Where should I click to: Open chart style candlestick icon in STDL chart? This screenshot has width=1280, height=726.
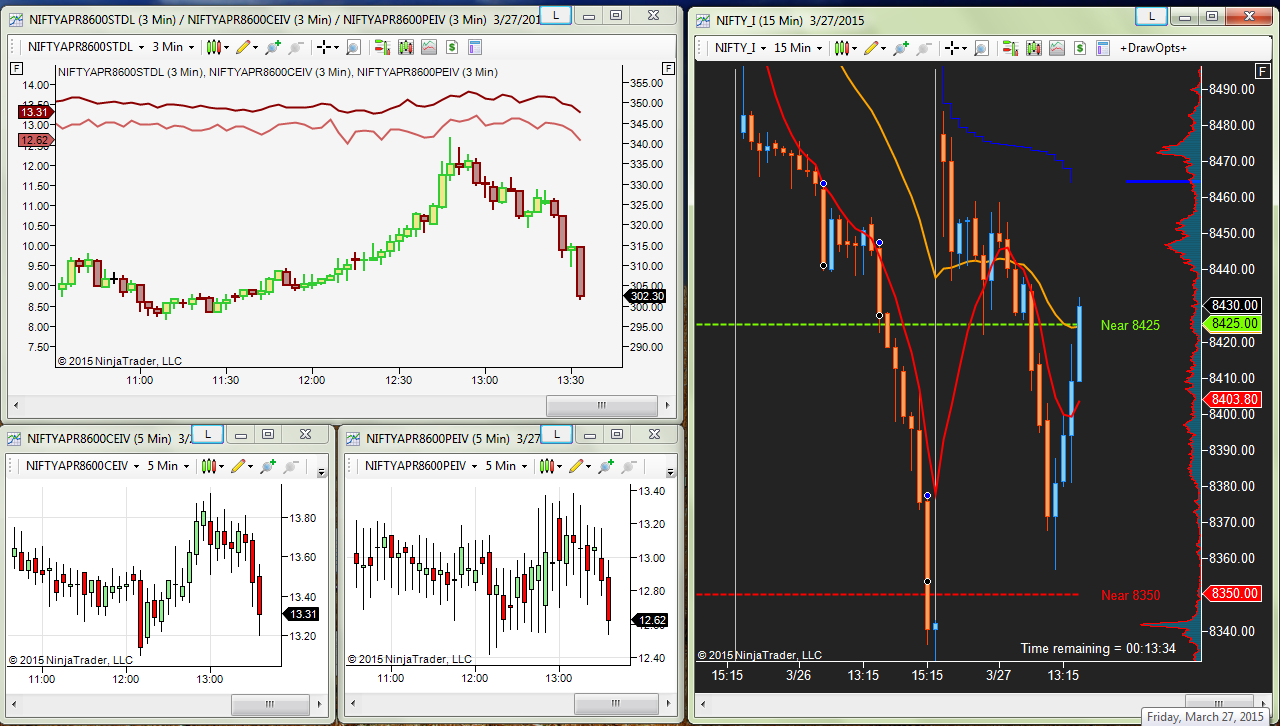(x=213, y=47)
